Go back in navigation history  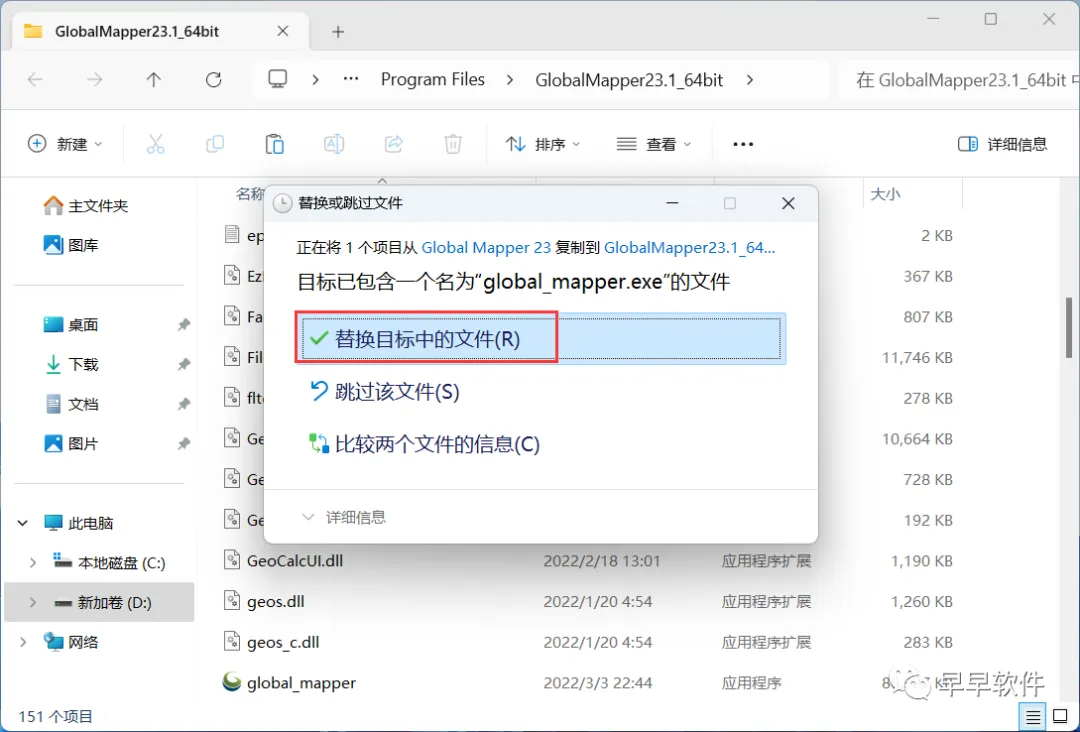pyautogui.click(x=35, y=80)
